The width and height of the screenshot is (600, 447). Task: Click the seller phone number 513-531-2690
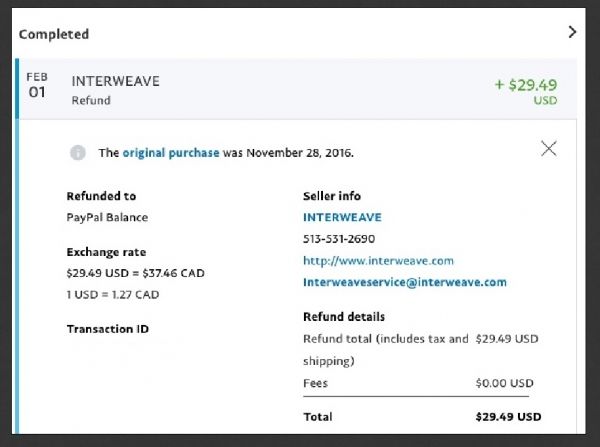click(339, 239)
